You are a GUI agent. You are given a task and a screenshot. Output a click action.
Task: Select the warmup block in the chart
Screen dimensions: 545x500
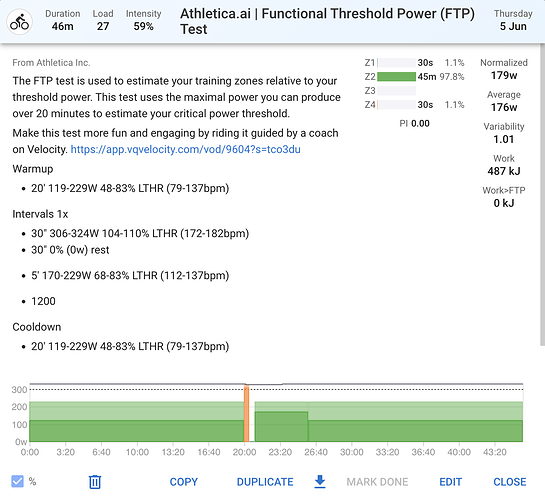[136, 431]
